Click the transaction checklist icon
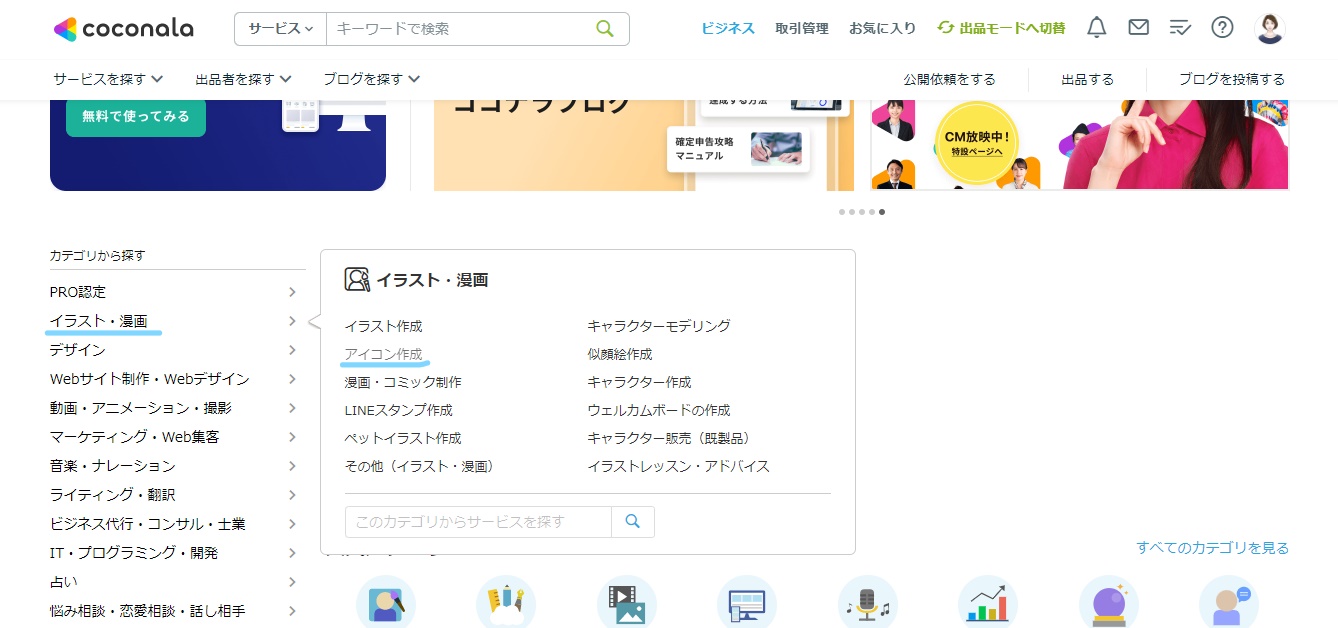Image resolution: width=1338 pixels, height=628 pixels. click(1180, 27)
